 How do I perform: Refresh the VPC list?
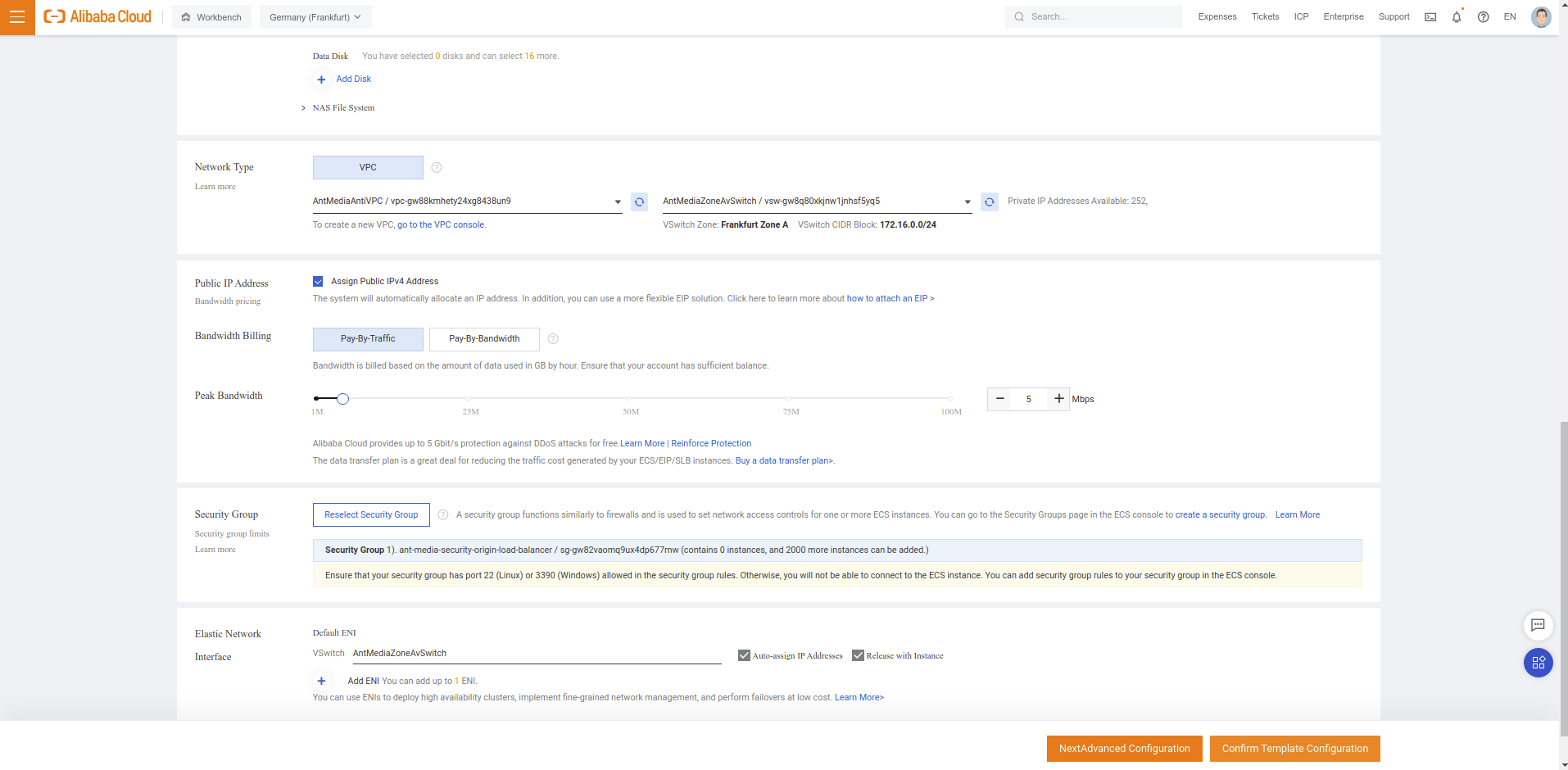tap(639, 202)
